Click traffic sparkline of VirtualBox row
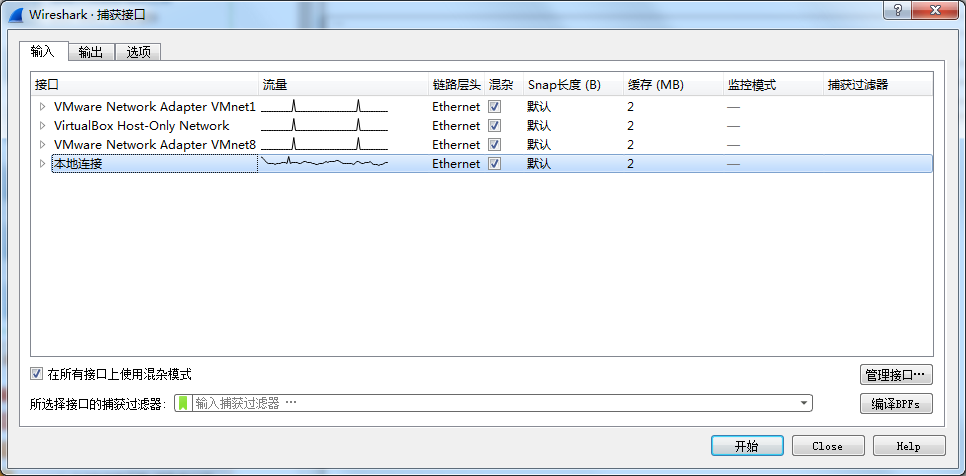This screenshot has height=476, width=966. [x=325, y=125]
